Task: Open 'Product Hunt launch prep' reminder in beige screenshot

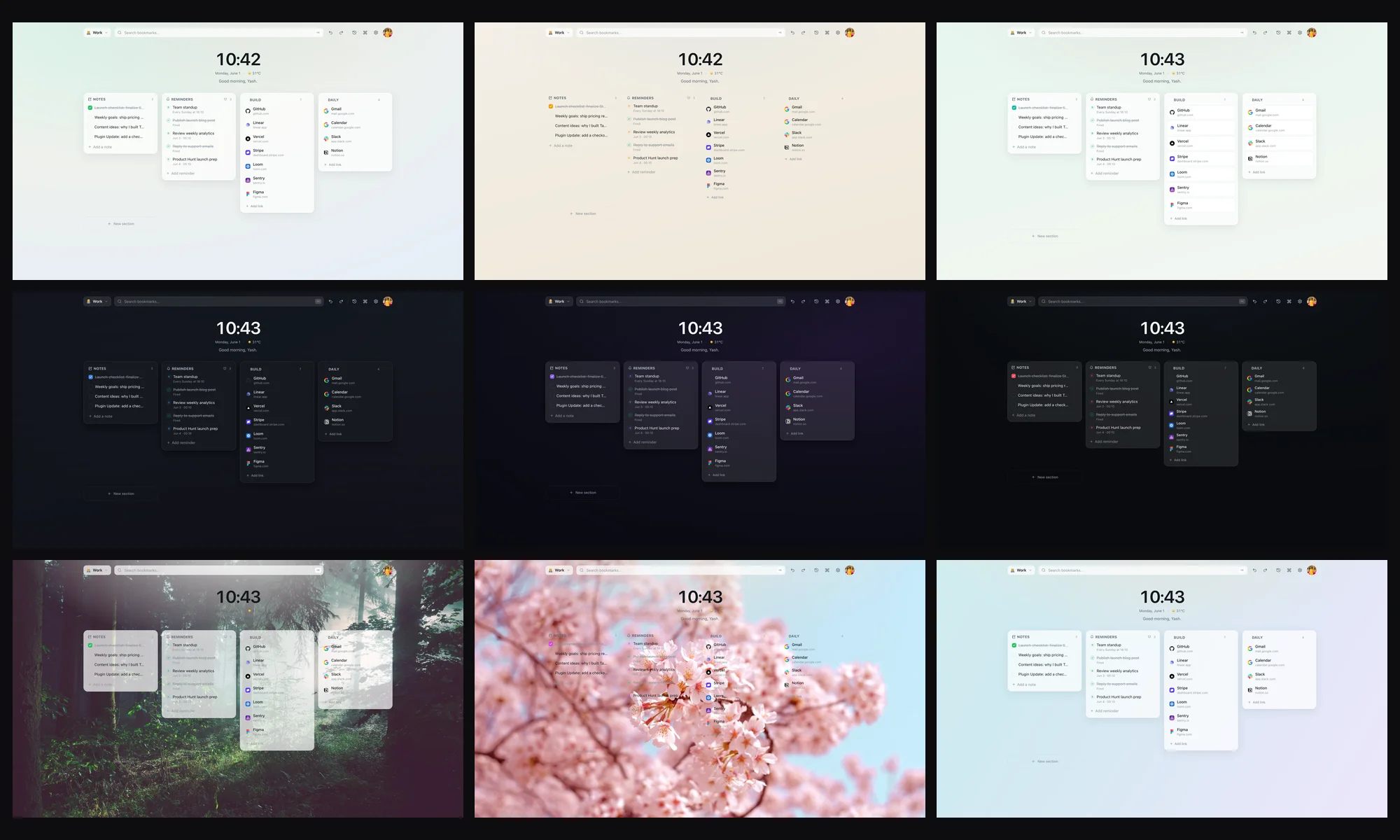Action: pyautogui.click(x=656, y=158)
